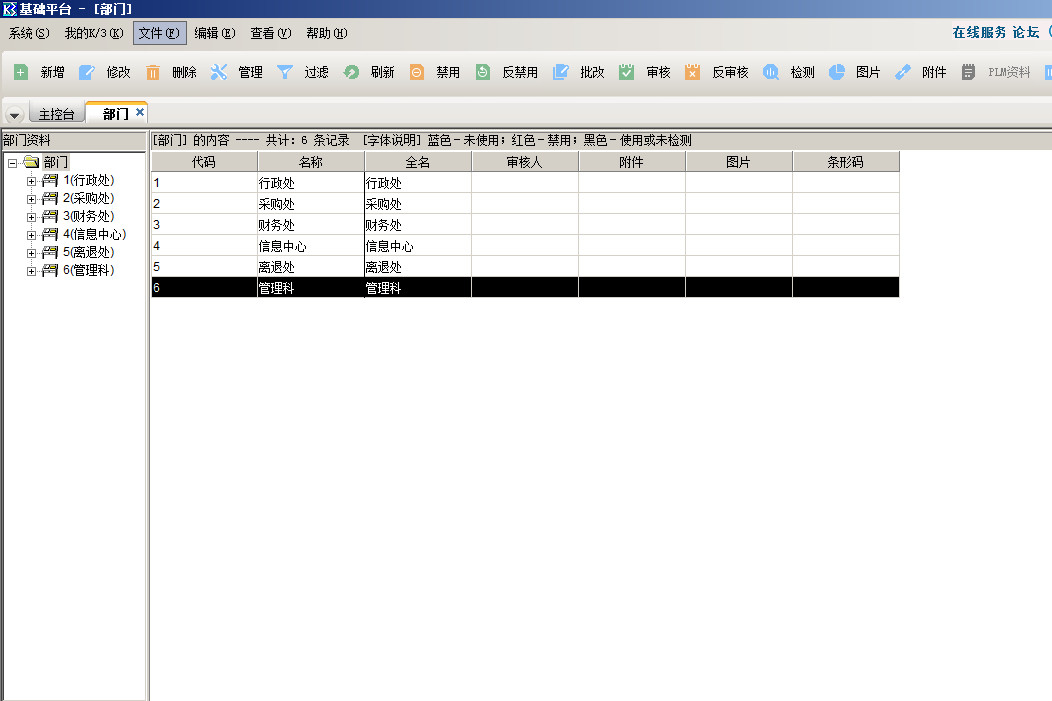Switch to the 主控台 tab

[x=56, y=114]
